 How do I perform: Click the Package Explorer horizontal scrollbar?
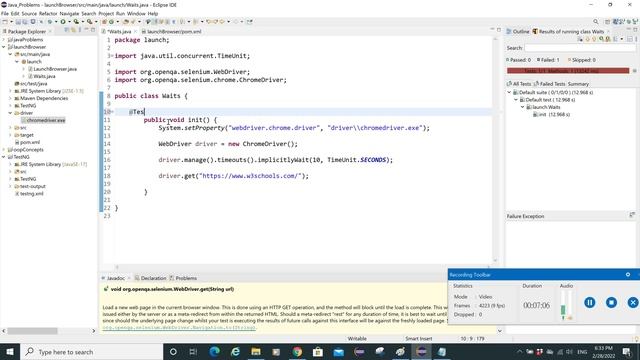tap(32, 331)
